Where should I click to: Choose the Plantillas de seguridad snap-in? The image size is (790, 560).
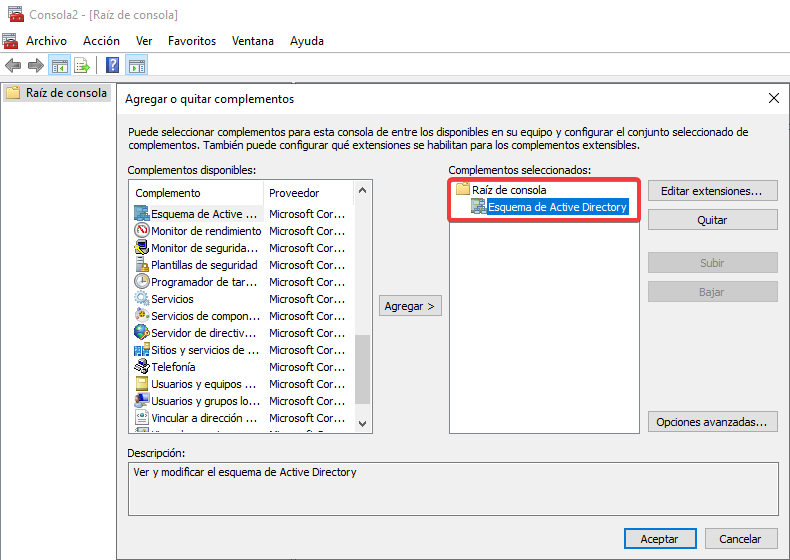[203, 265]
